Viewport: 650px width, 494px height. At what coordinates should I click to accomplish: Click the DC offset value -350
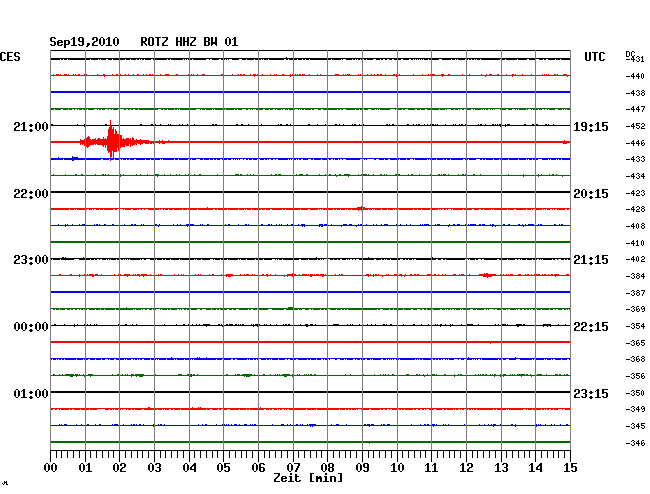pos(635,393)
